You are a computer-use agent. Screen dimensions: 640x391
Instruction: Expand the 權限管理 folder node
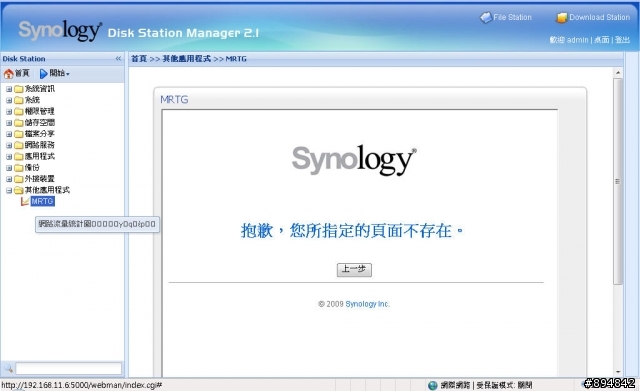pos(9,111)
